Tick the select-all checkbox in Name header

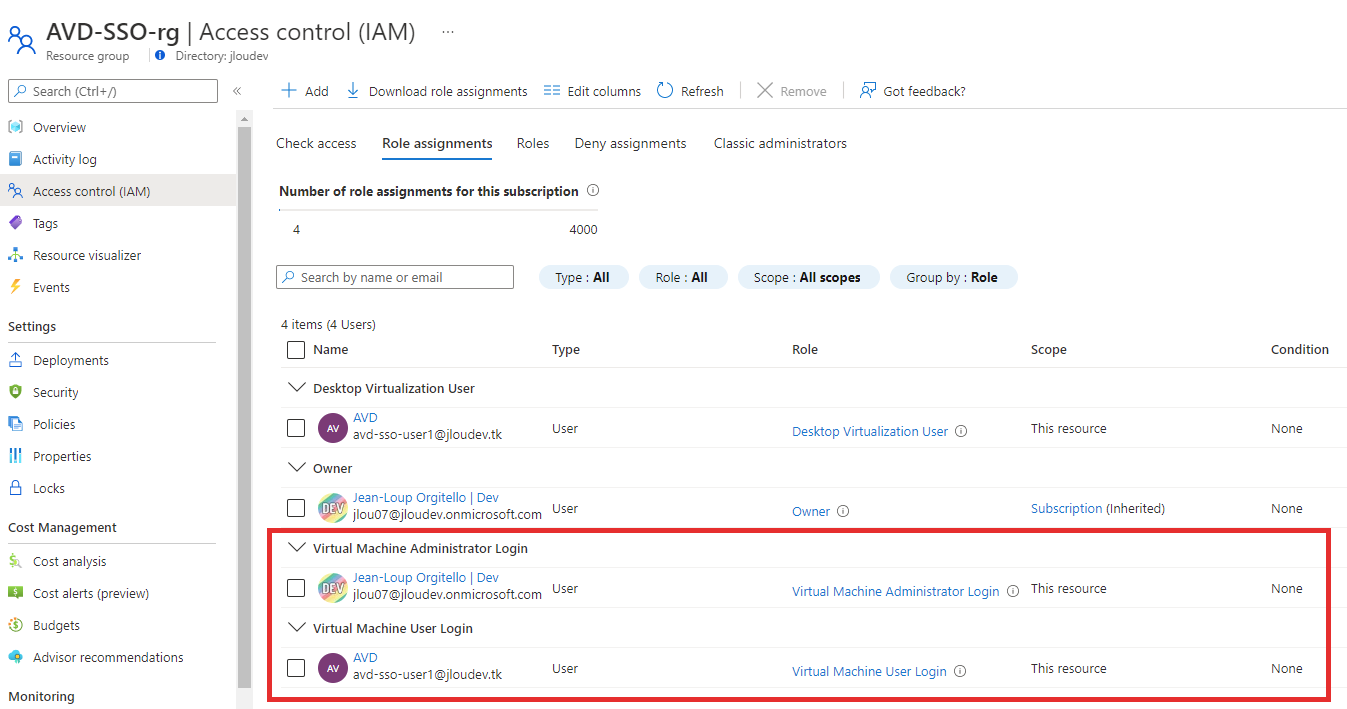[296, 350]
